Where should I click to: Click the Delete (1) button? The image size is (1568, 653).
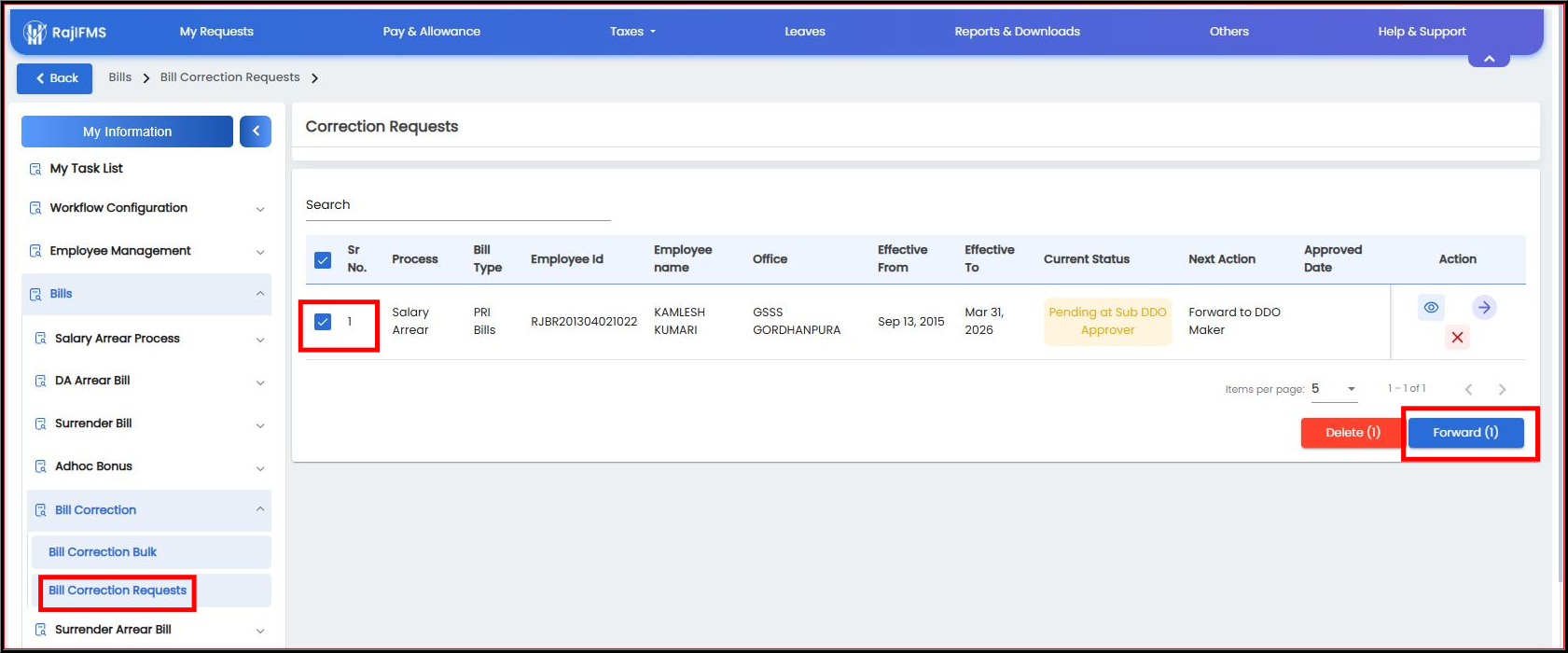click(1353, 433)
